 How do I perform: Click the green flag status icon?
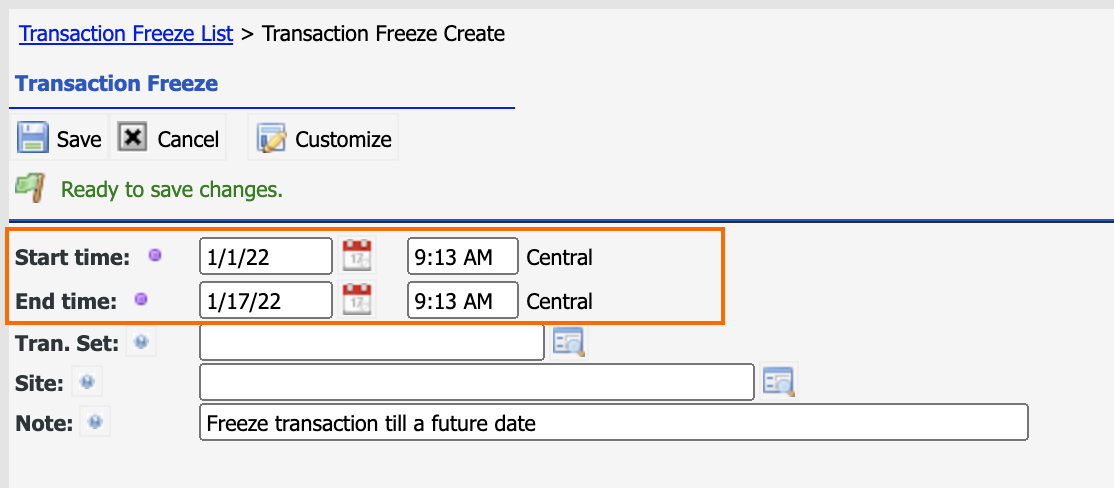(x=31, y=189)
